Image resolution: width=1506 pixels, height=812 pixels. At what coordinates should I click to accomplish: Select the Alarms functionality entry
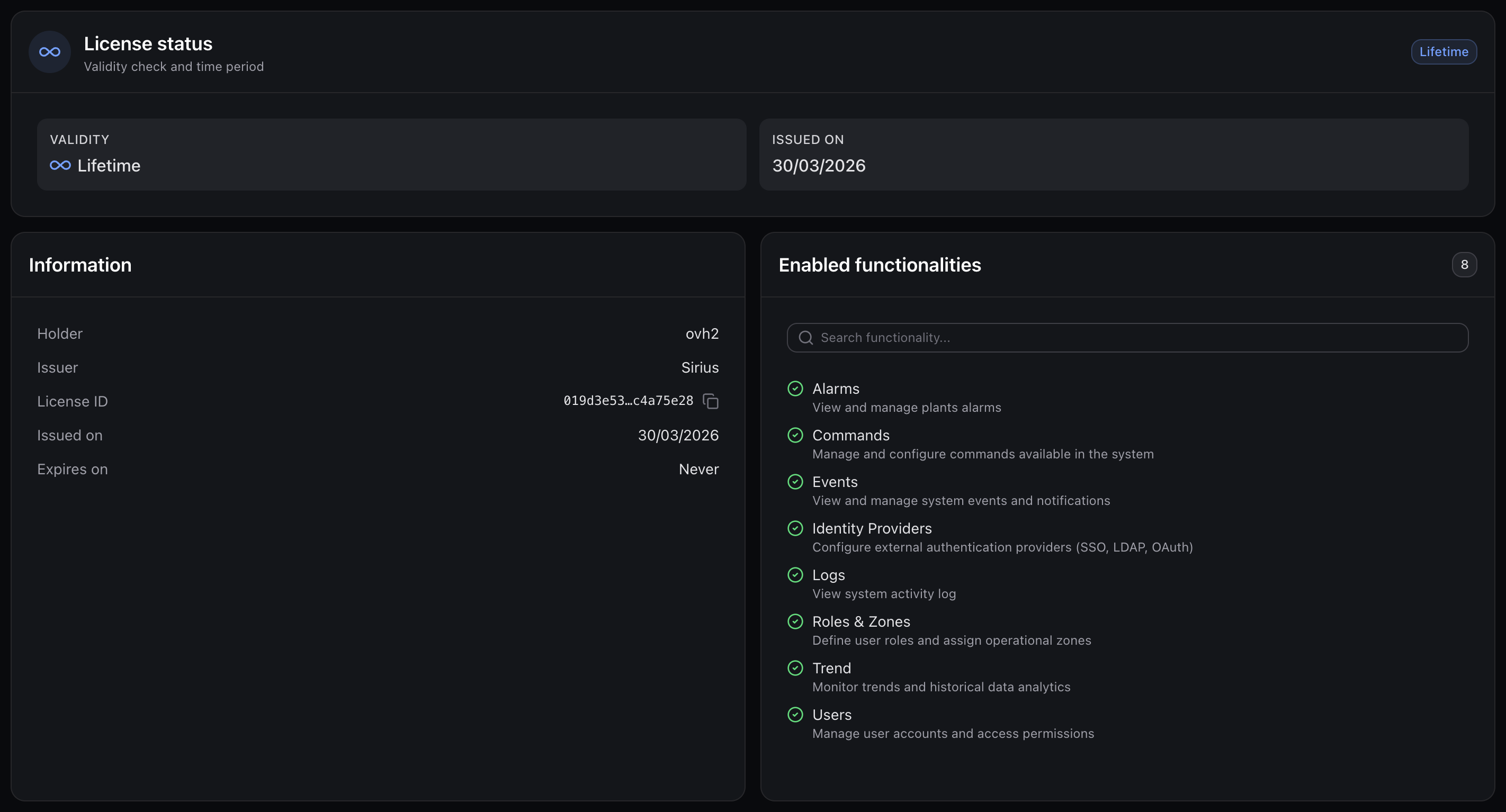894,398
